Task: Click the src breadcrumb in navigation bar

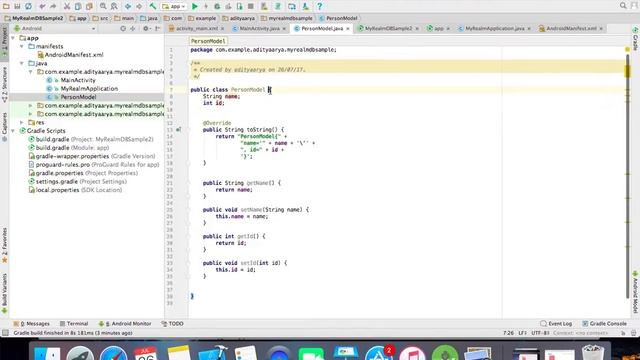Action: (x=100, y=18)
